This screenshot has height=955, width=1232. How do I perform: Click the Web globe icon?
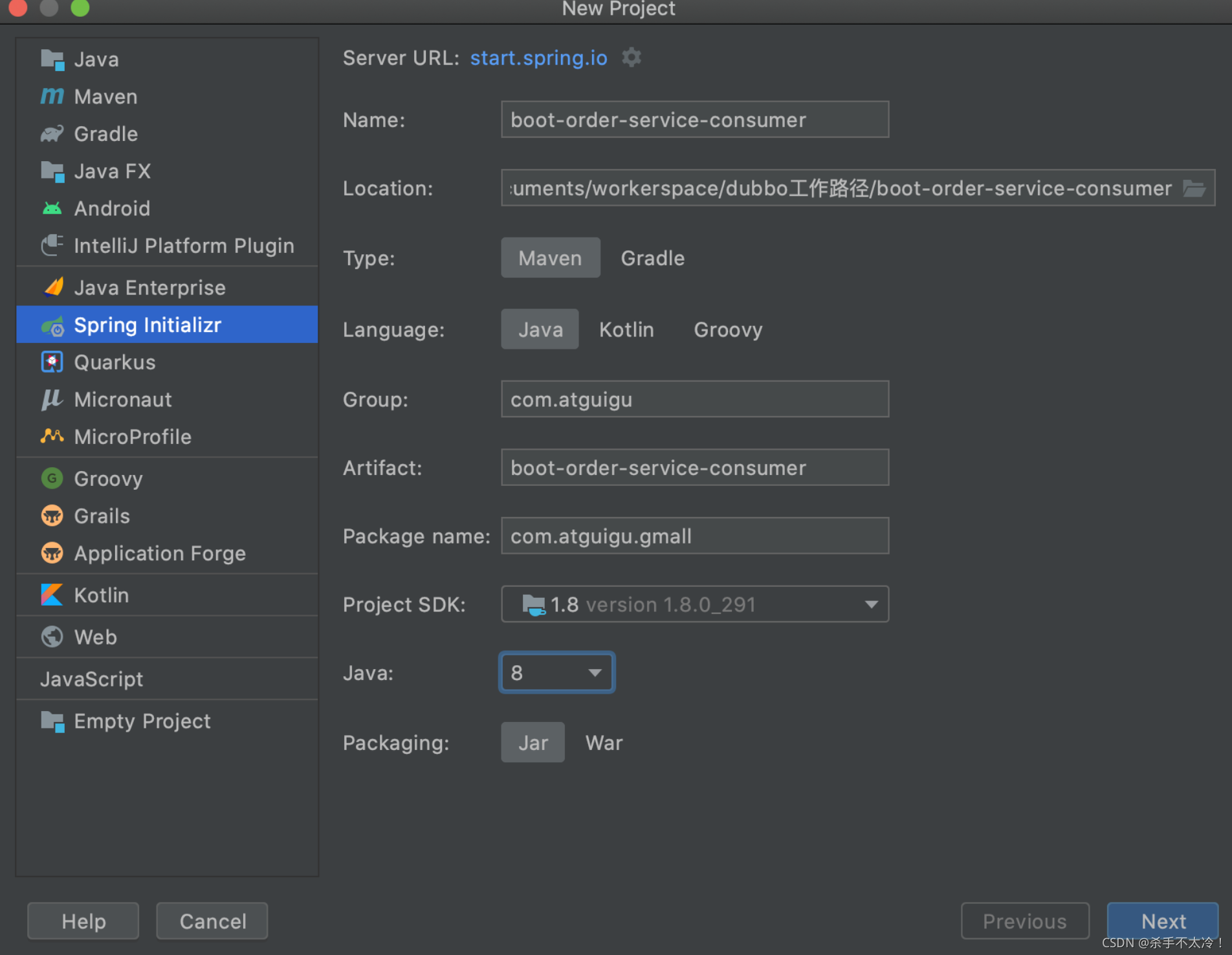[52, 637]
